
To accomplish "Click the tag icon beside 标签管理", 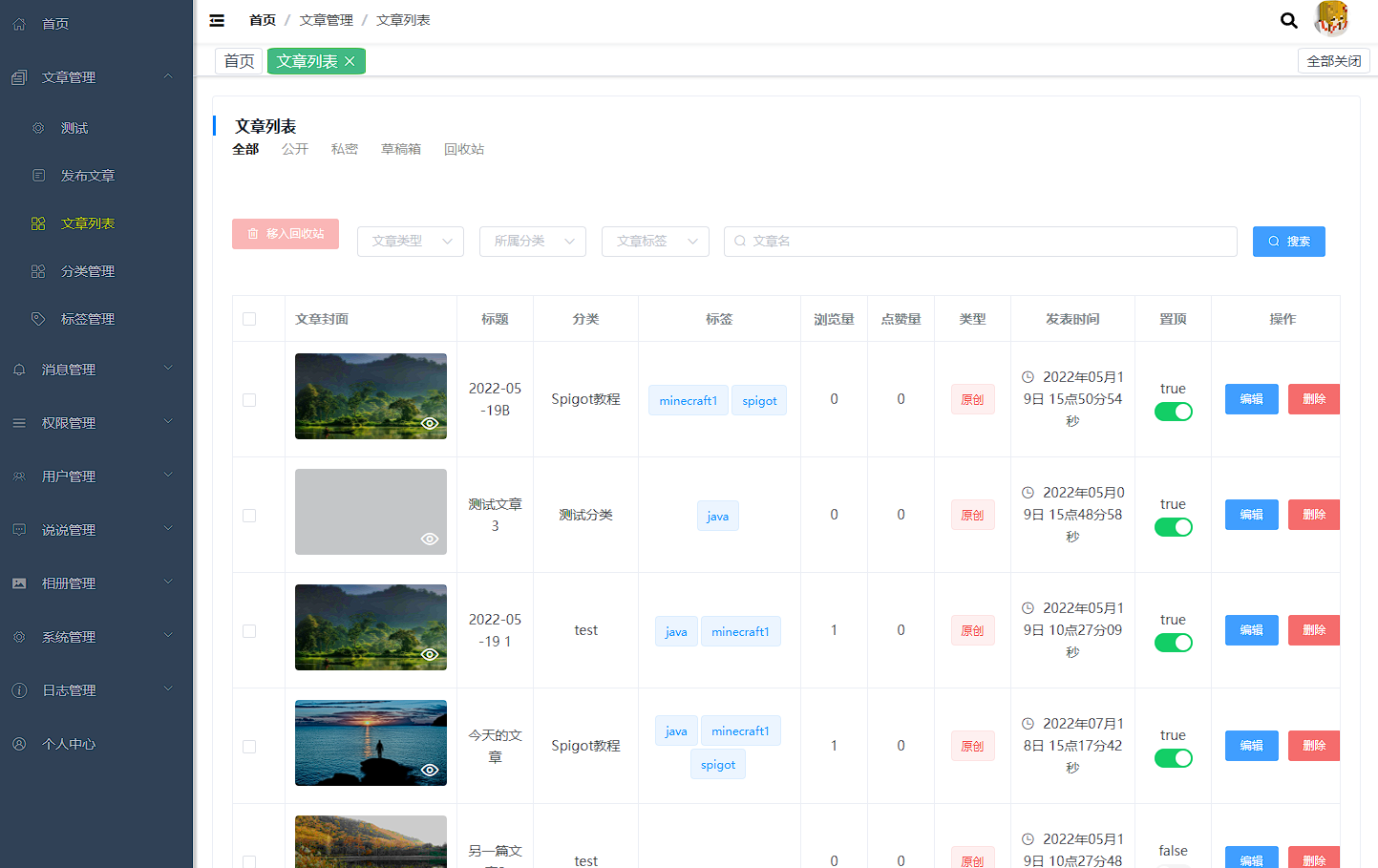I will point(38,319).
